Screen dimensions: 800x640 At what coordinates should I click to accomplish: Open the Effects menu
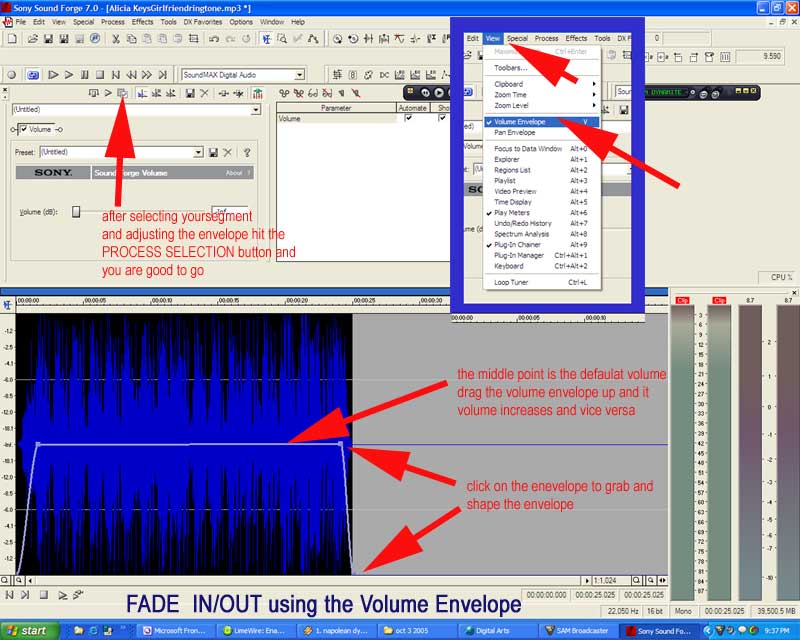pos(143,21)
